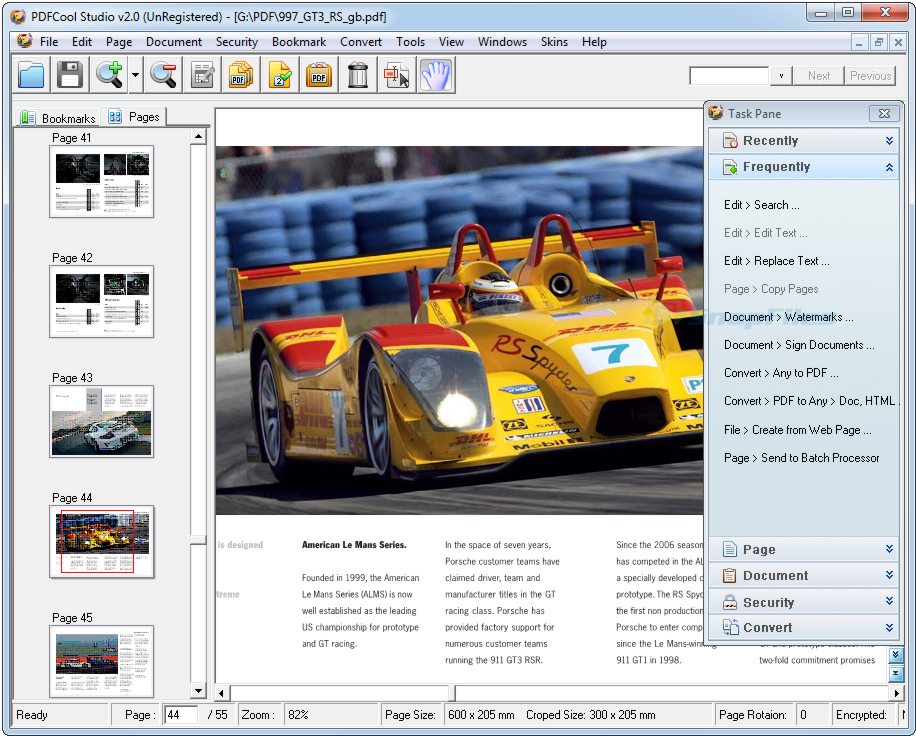916x736 pixels.
Task: Select the zoom out magnifier tool
Action: click(163, 75)
